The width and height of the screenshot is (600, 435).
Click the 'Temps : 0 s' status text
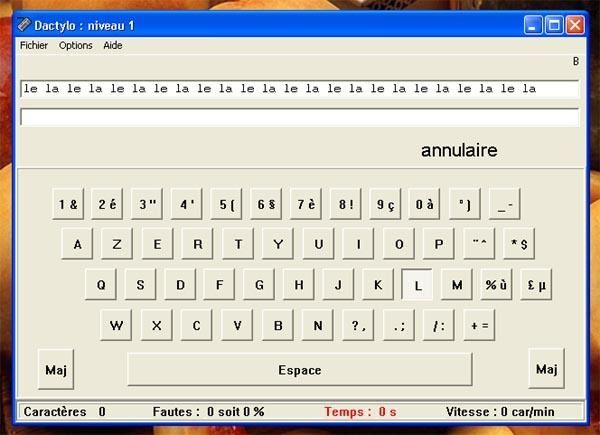click(x=360, y=412)
